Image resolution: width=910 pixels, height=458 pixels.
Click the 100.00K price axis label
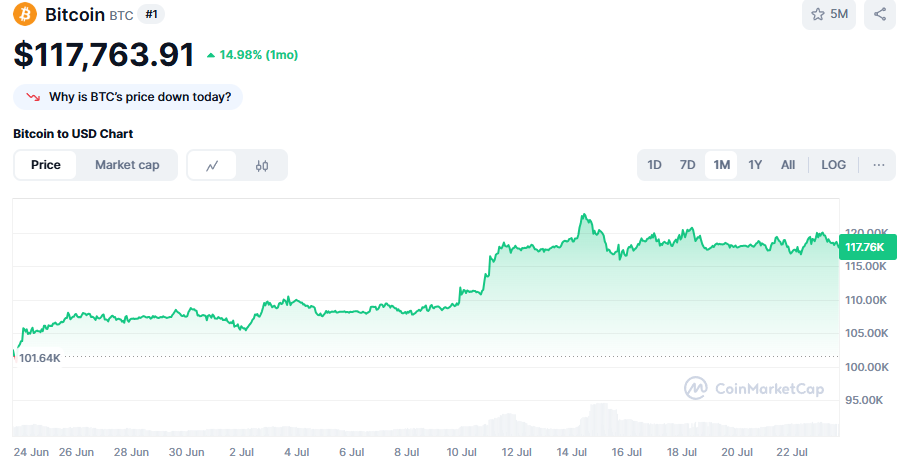(866, 367)
